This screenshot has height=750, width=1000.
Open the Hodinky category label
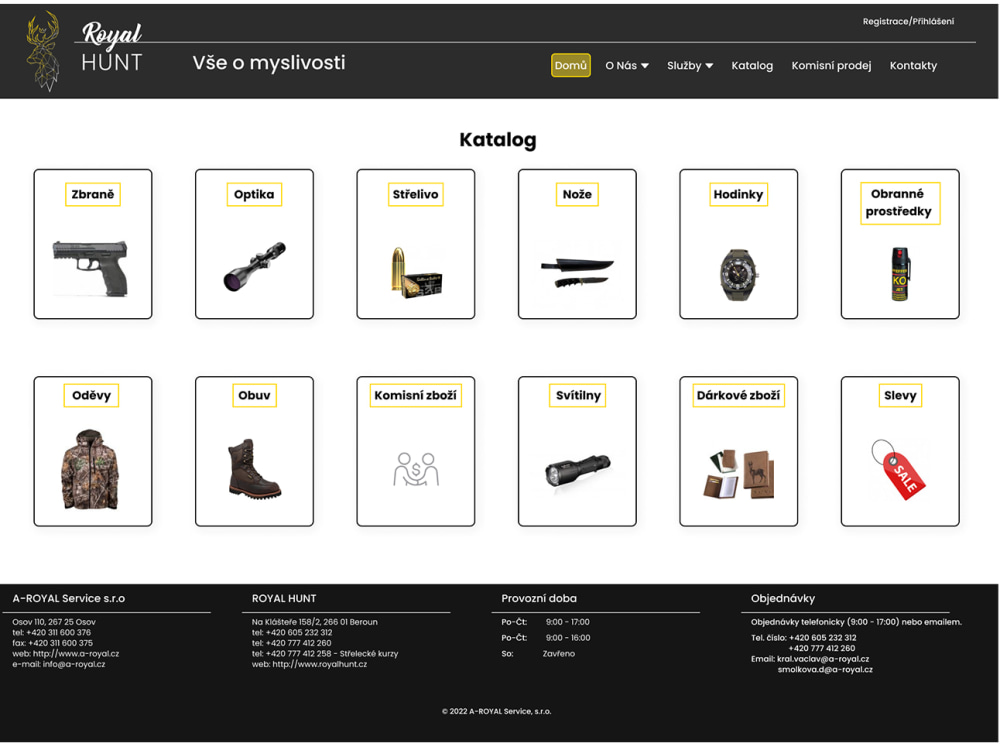(x=739, y=195)
